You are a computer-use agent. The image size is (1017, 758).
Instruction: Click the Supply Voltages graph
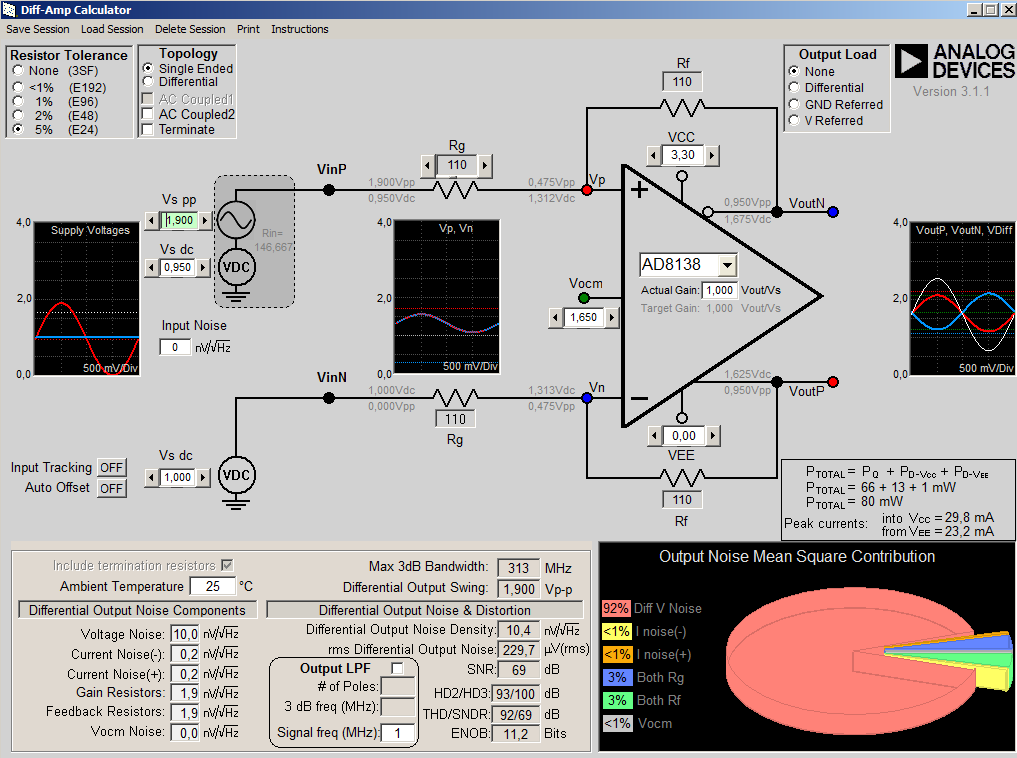pos(87,299)
